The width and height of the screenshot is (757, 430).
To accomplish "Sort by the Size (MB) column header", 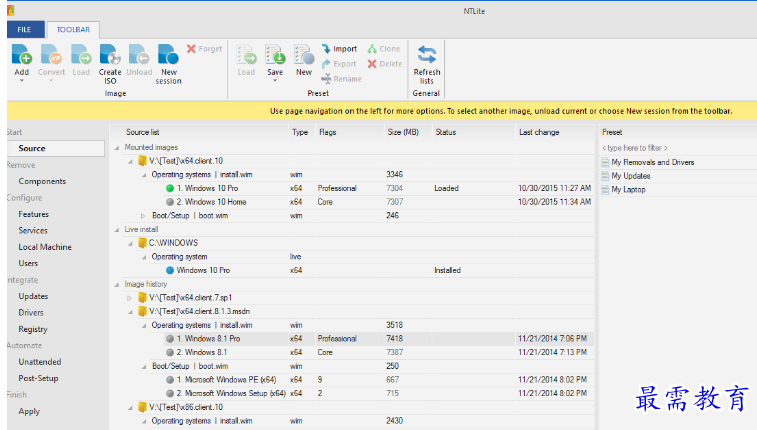I will pyautogui.click(x=401, y=132).
